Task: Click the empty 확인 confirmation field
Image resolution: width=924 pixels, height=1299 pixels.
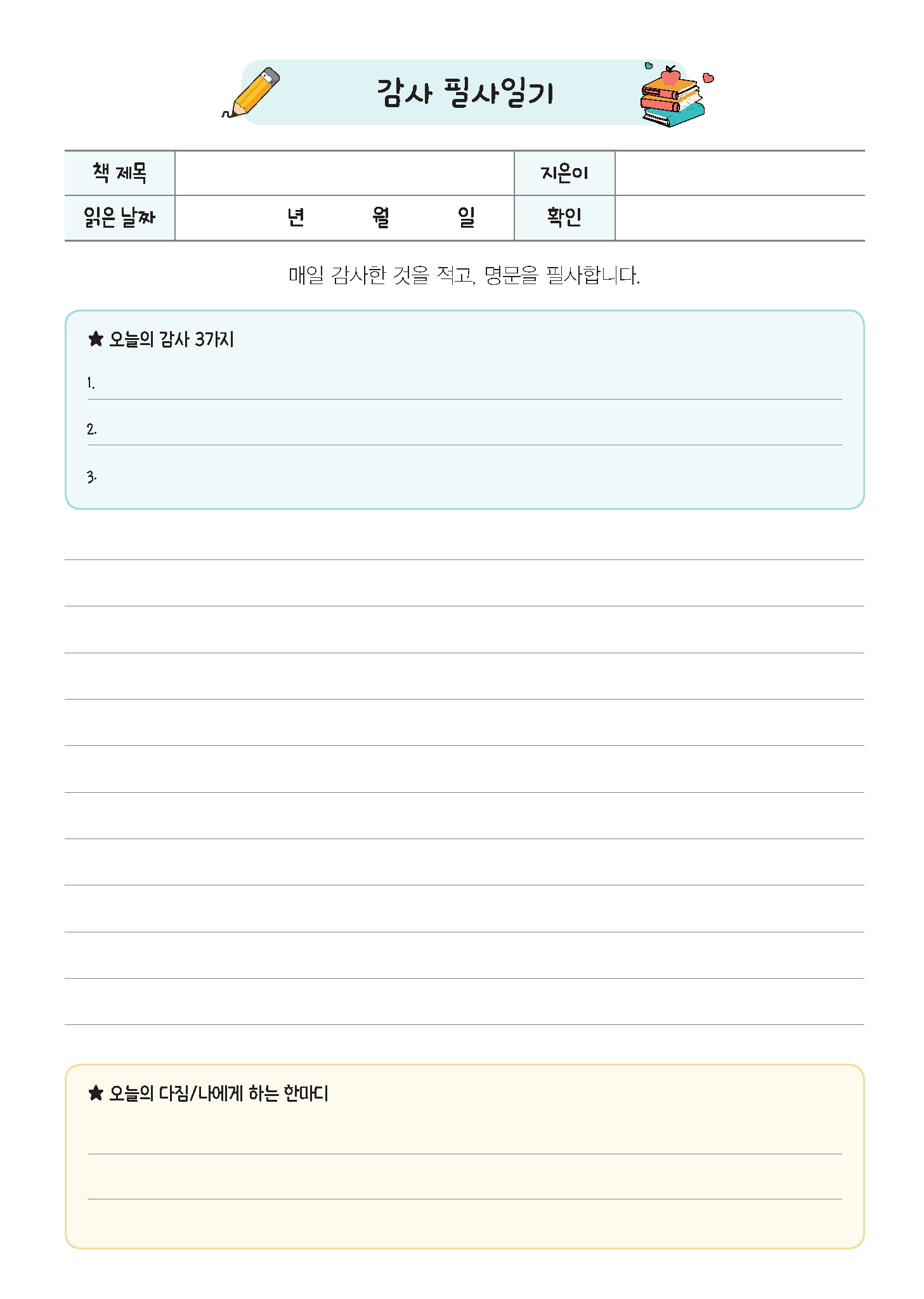Action: (x=739, y=218)
